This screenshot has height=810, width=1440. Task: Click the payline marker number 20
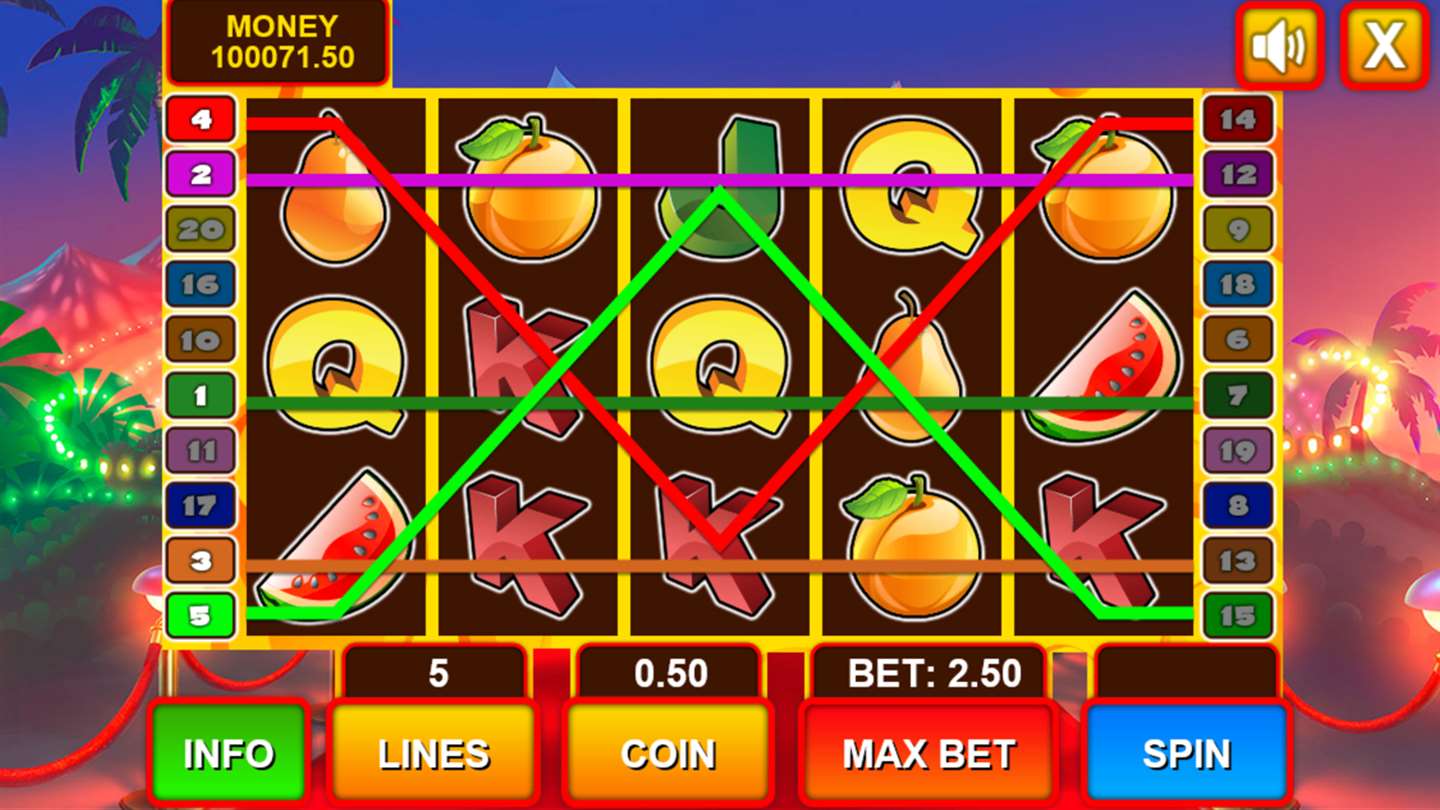click(201, 230)
